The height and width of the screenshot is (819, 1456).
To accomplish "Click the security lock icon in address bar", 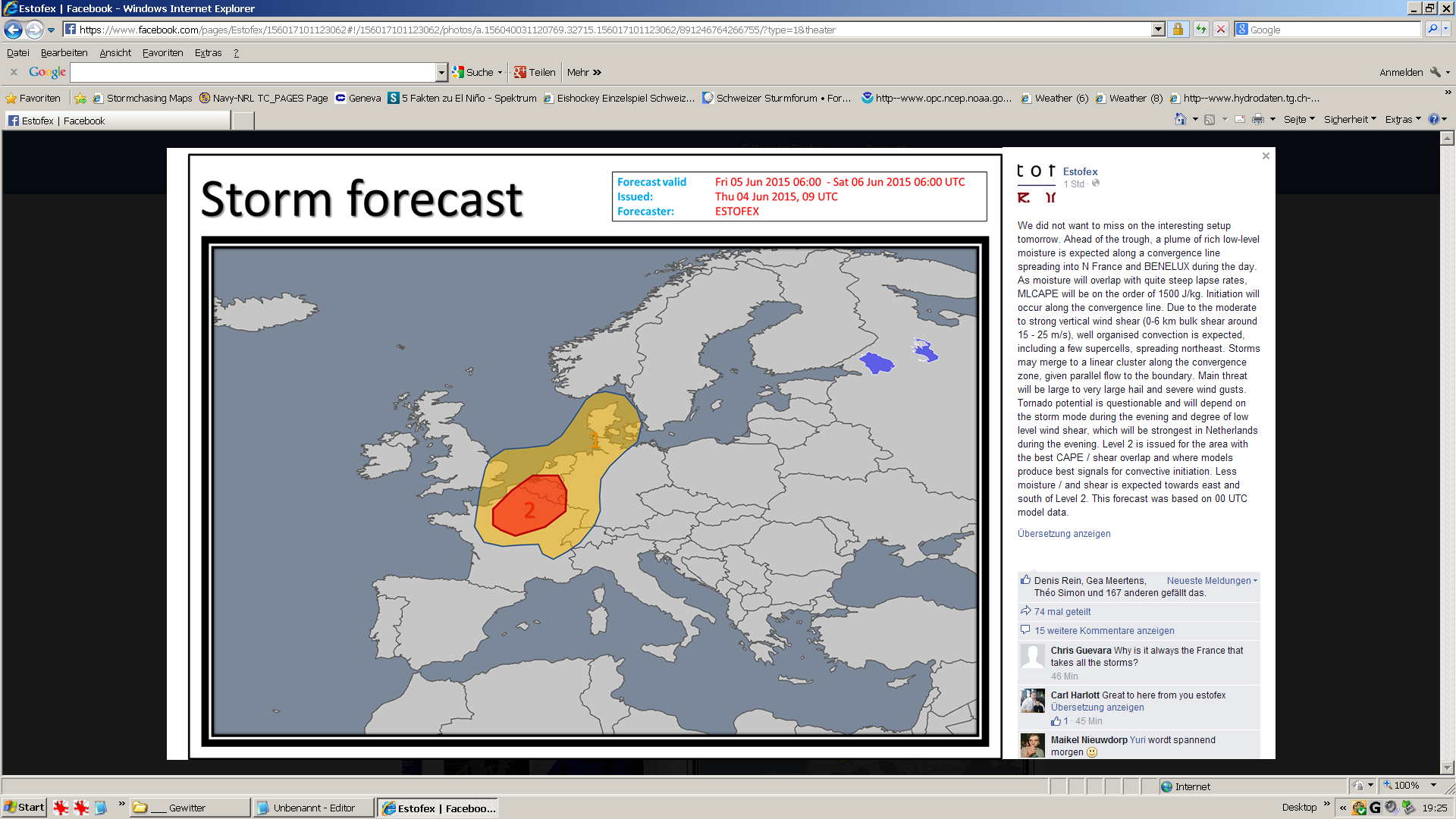I will (x=1178, y=30).
